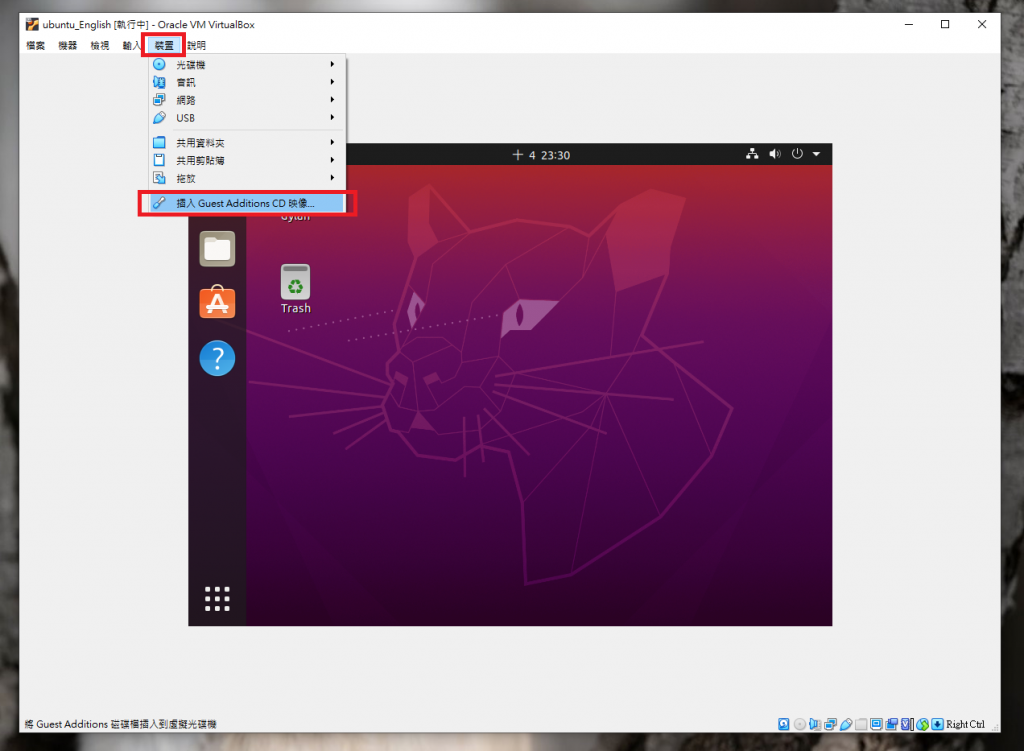Select the 光碟機 menu entry text
The width and height of the screenshot is (1024, 751).
point(191,65)
